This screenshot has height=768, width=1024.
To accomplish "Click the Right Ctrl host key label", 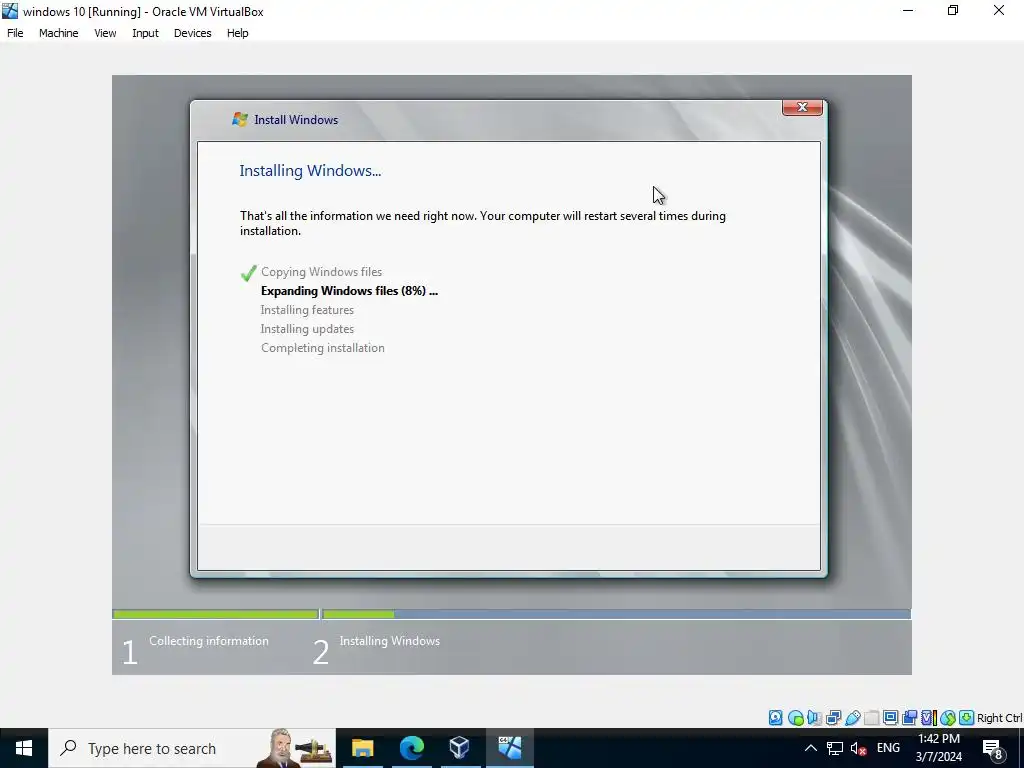I will coord(999,718).
